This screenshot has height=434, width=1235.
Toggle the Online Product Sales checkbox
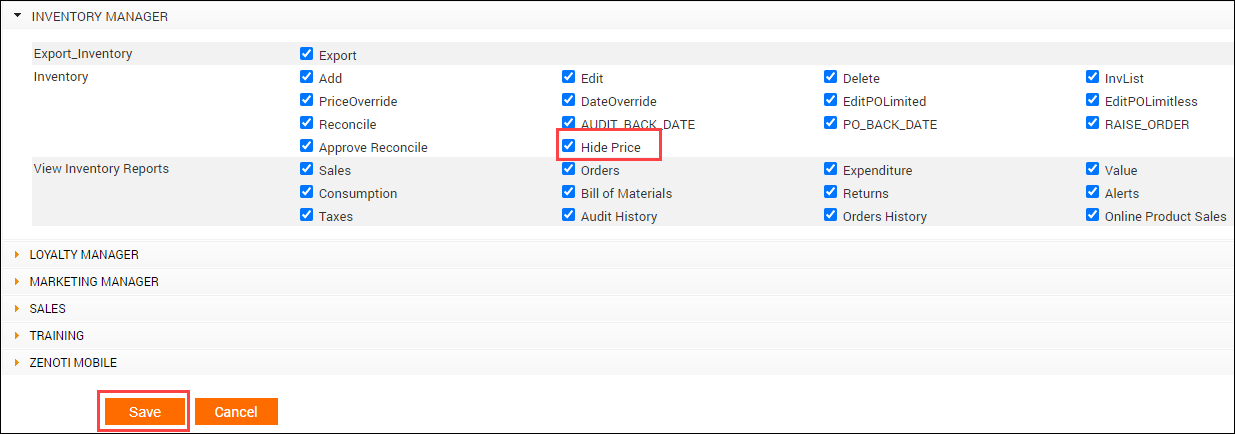[x=1093, y=215]
